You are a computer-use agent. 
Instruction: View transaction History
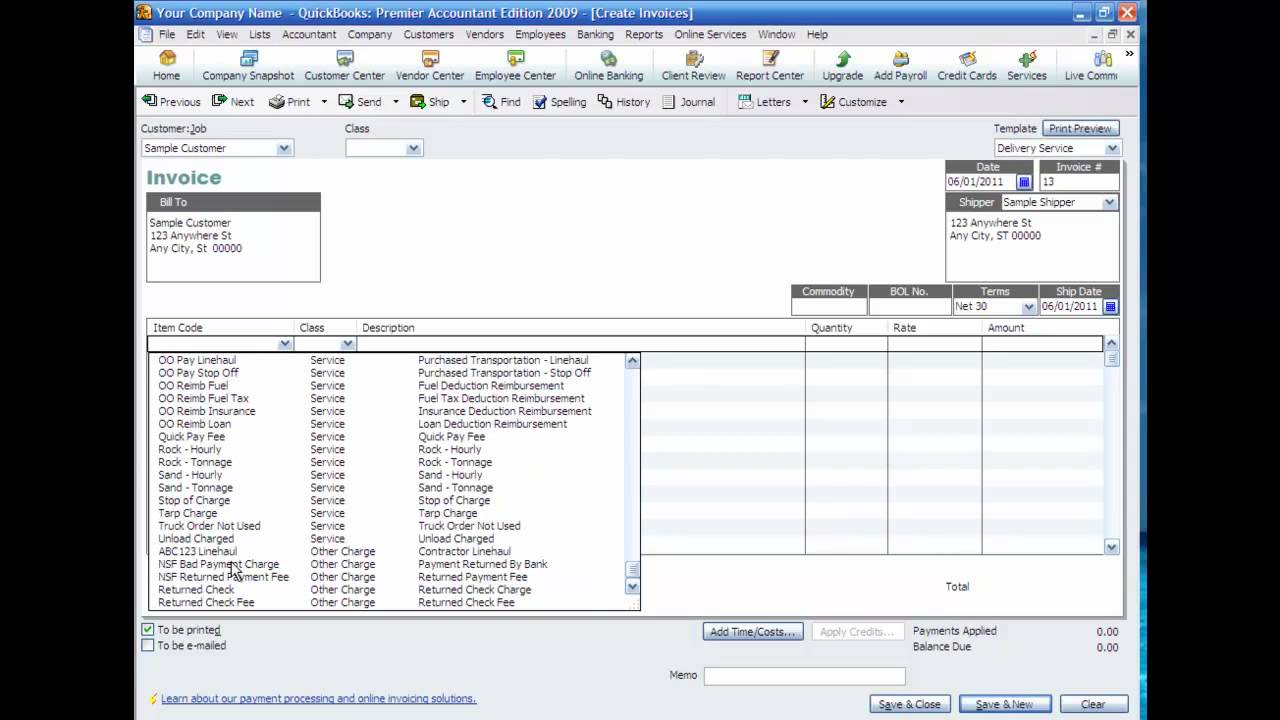(x=624, y=102)
